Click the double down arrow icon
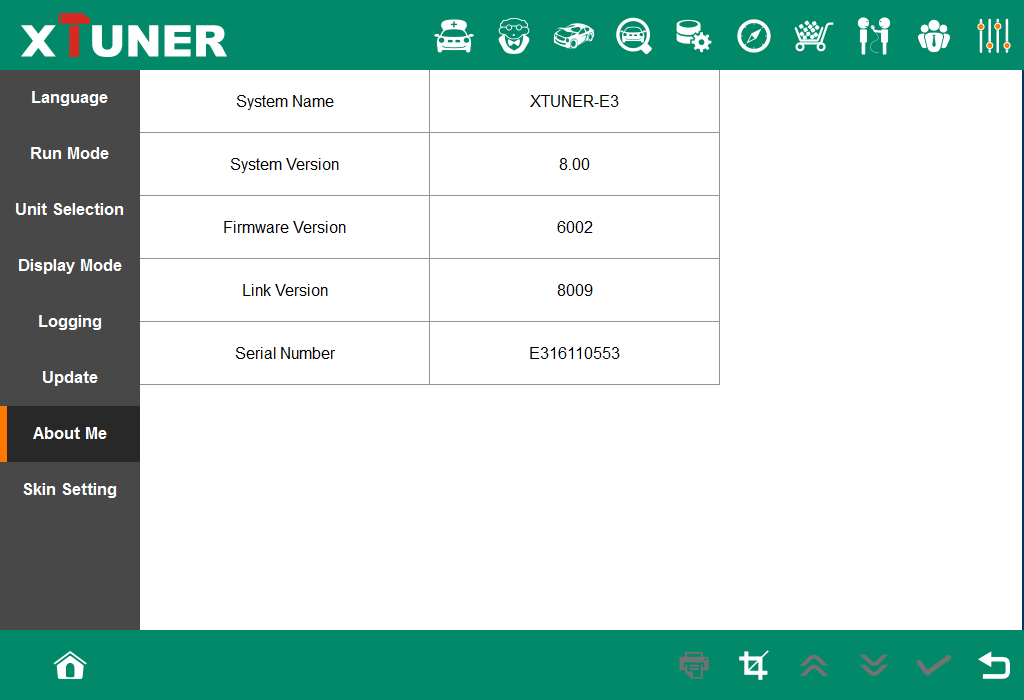Image resolution: width=1024 pixels, height=700 pixels. pos(874,665)
